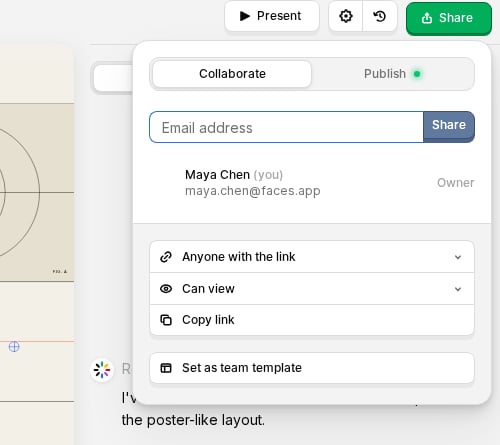Select Maya Chen collaborator name
This screenshot has width=500, height=445.
point(217,175)
